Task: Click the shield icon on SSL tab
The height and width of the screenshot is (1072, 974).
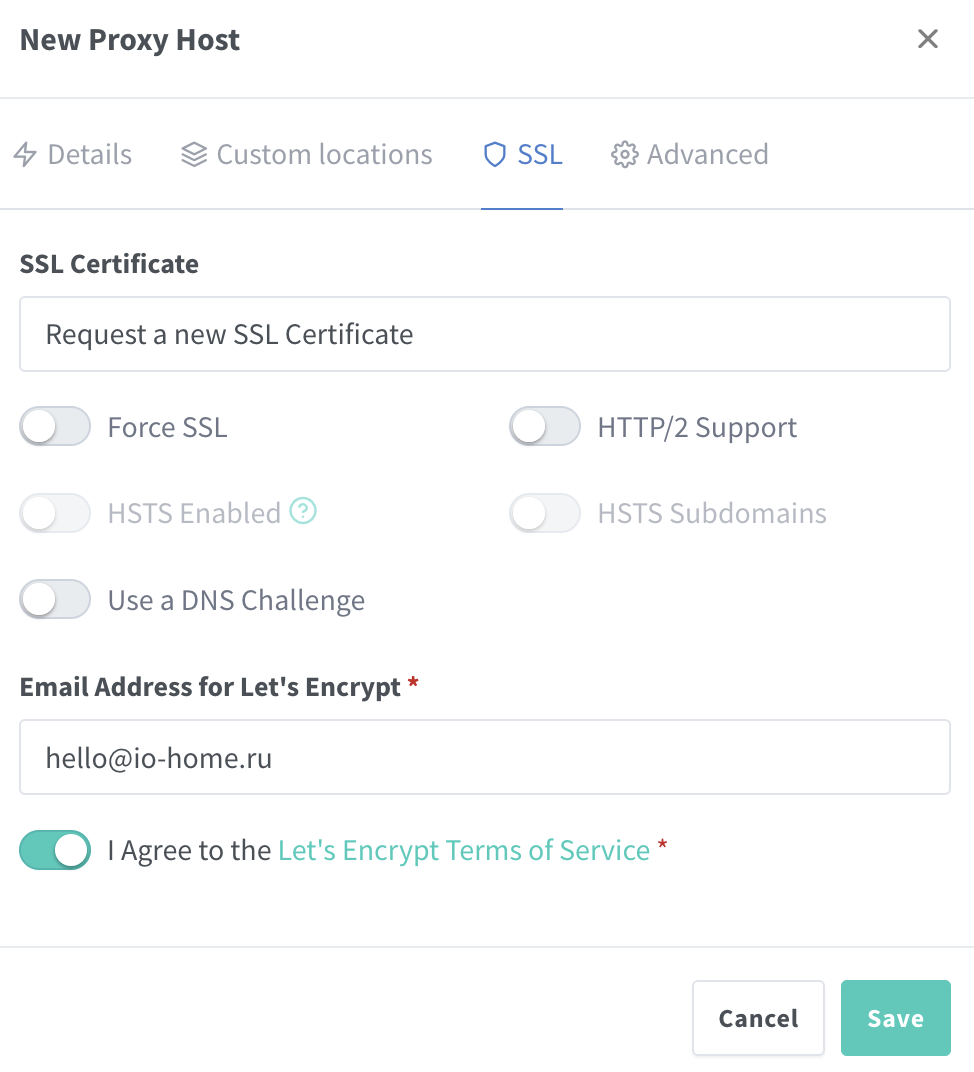Action: pos(495,155)
